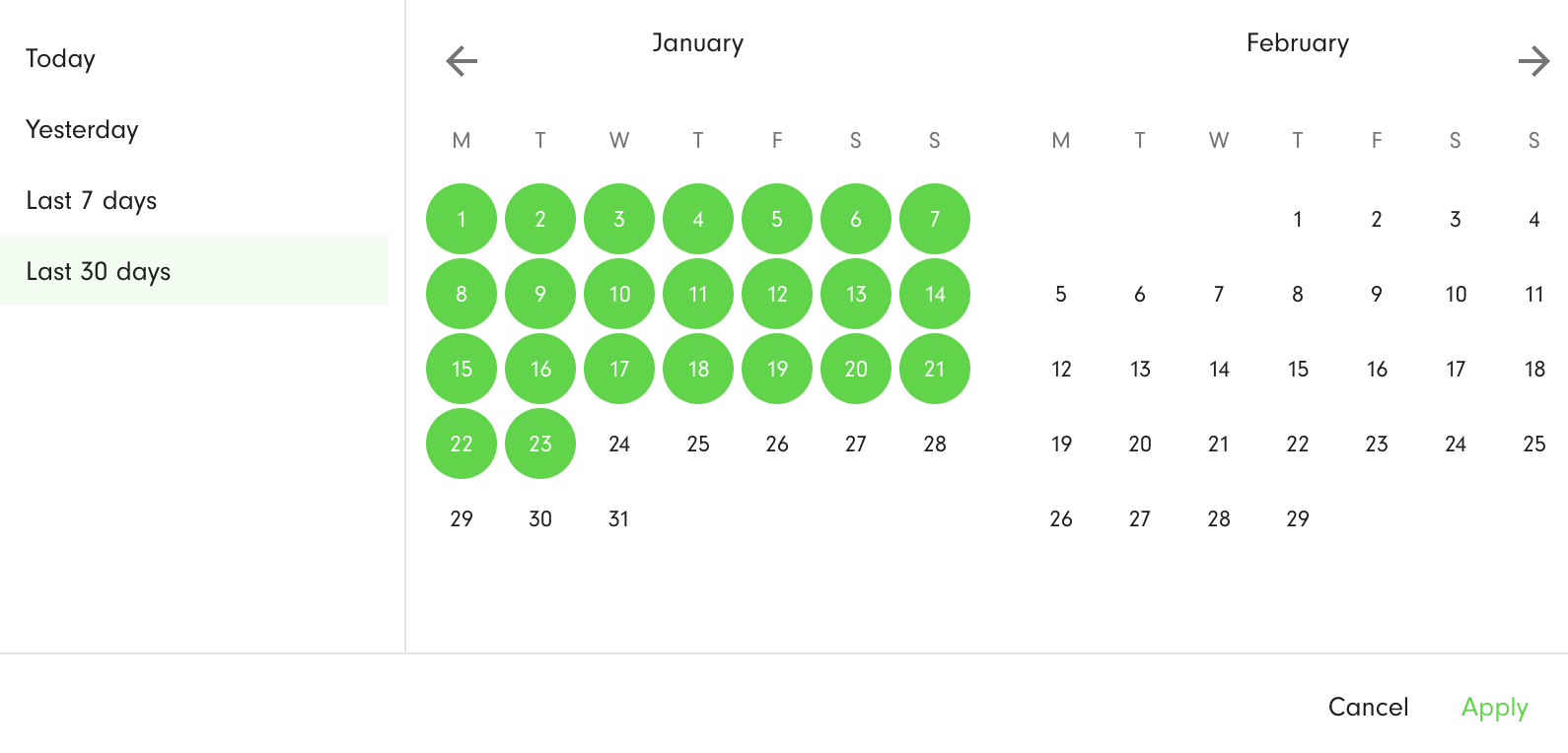This screenshot has width=1568, height=753.
Task: Advance to next month with right arrow
Action: [x=1533, y=61]
